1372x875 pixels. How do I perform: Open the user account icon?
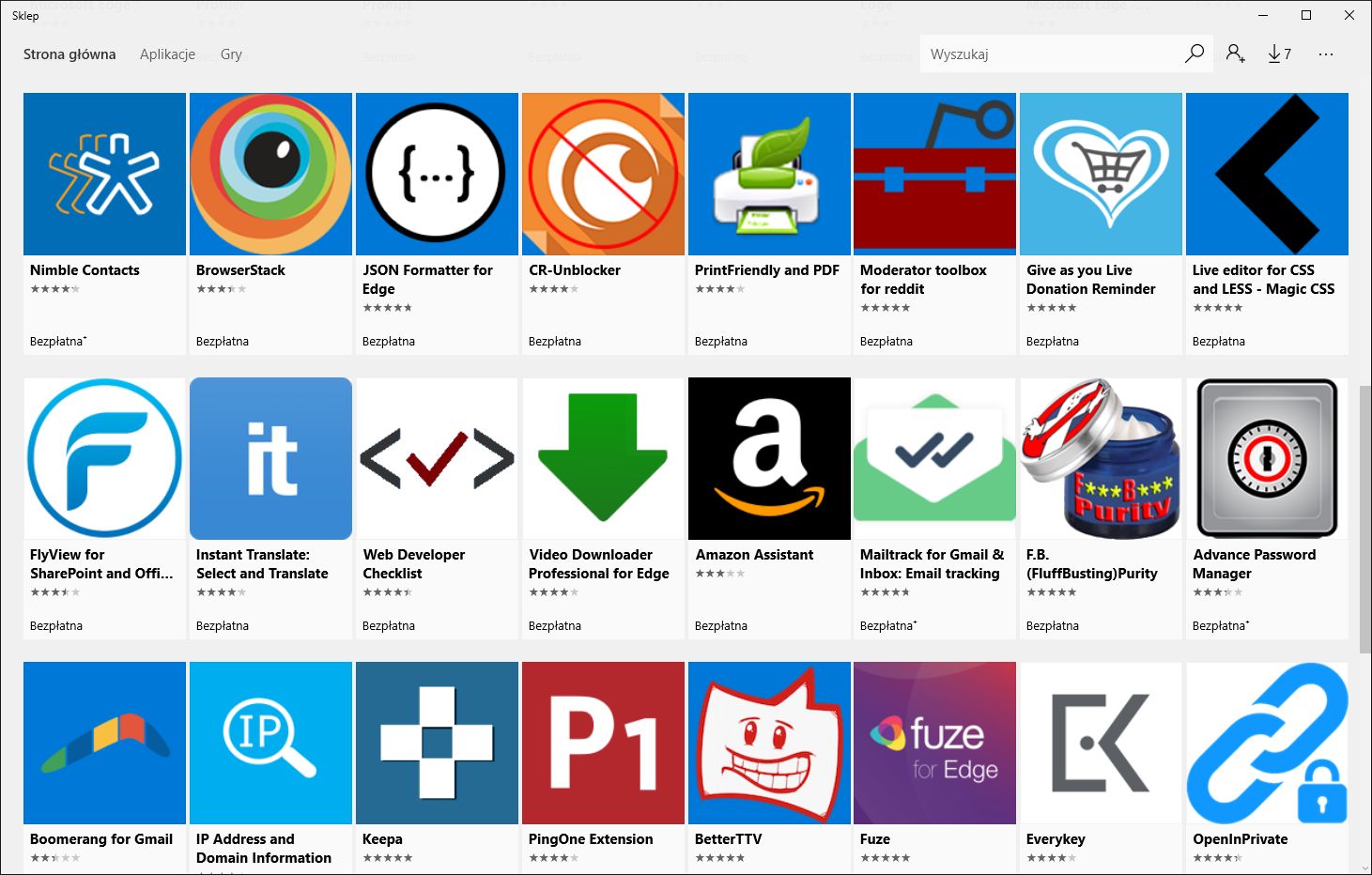tap(1235, 54)
